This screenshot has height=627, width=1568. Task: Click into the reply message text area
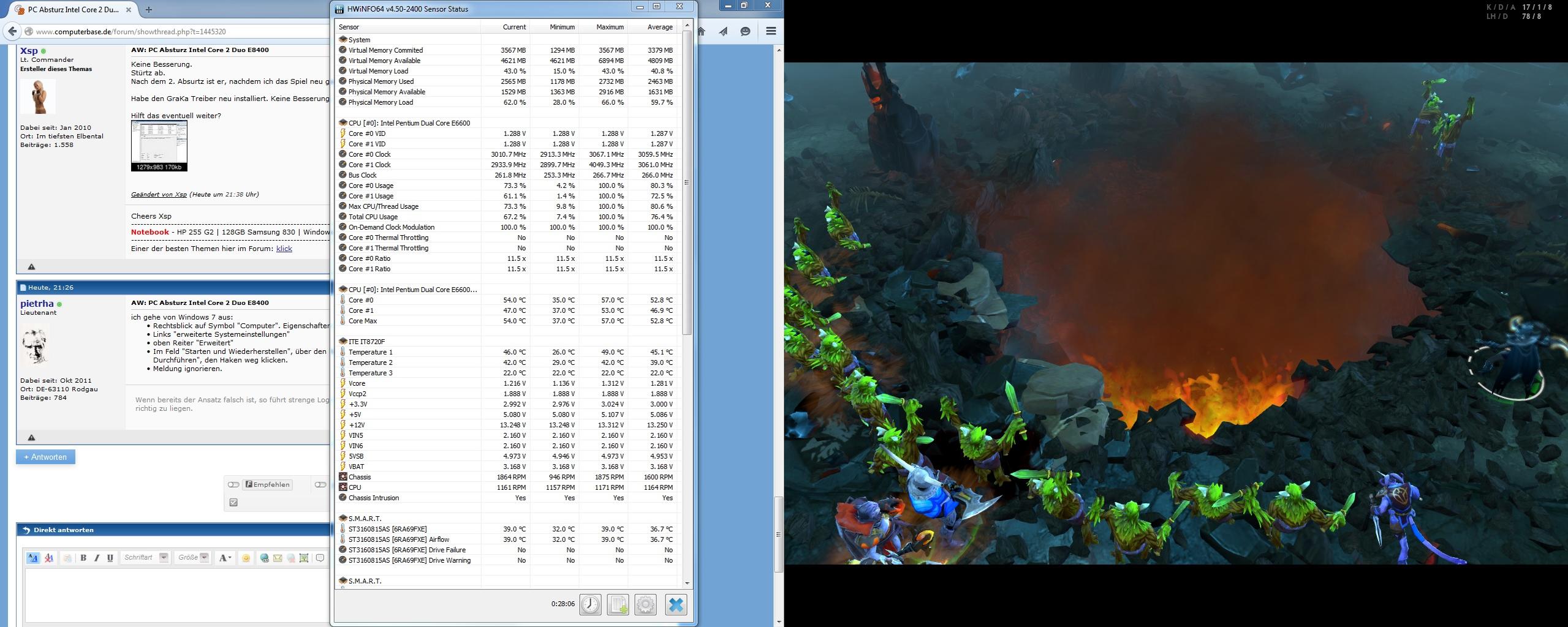click(176, 595)
